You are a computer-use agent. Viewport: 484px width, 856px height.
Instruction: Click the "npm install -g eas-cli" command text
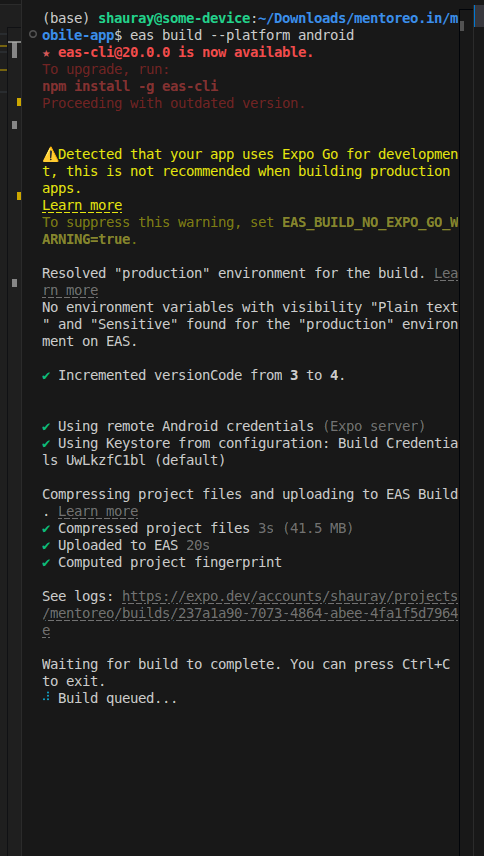[x=130, y=86]
